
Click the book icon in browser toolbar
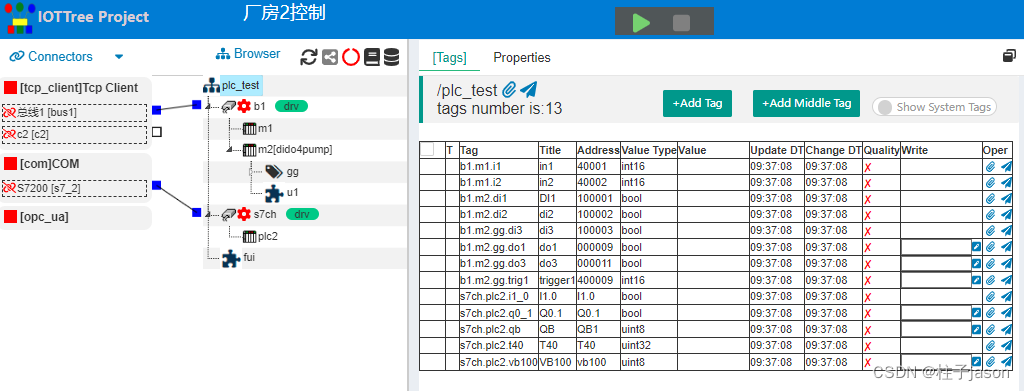(372, 57)
